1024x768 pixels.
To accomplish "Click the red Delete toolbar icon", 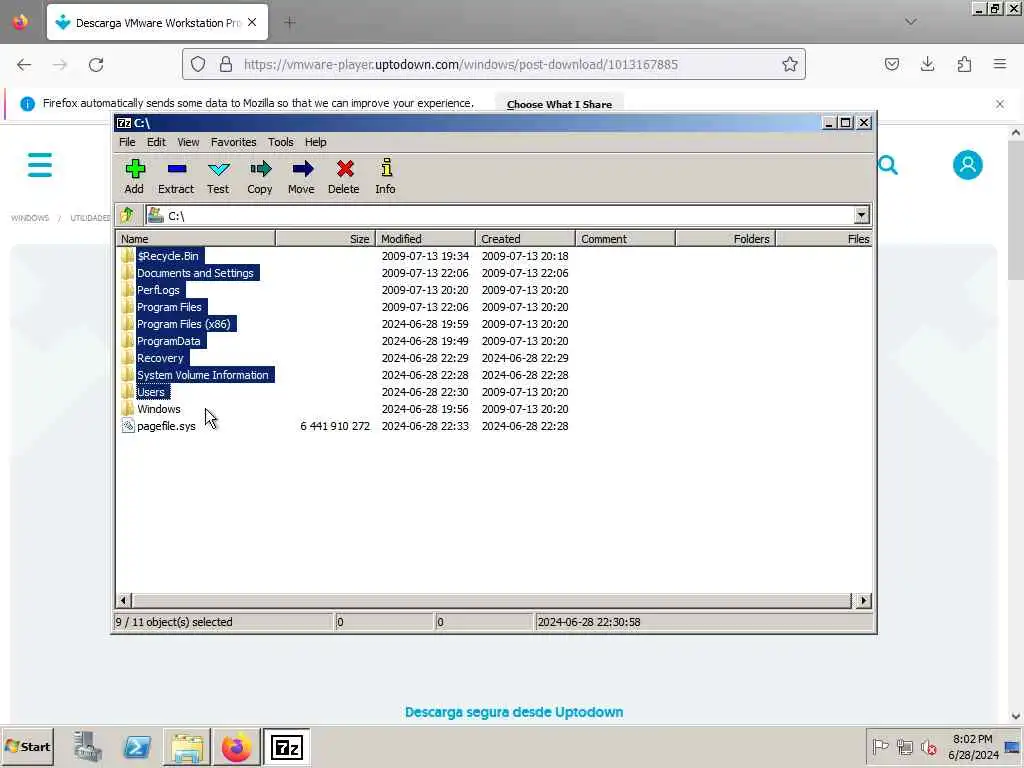I will pos(344,170).
